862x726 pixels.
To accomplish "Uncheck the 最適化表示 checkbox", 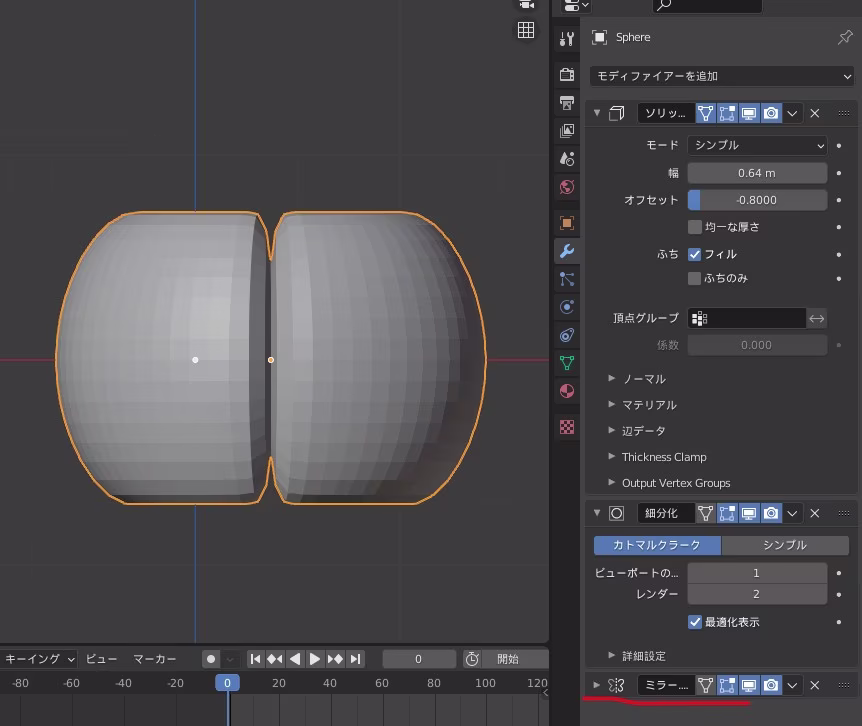I will (x=695, y=622).
